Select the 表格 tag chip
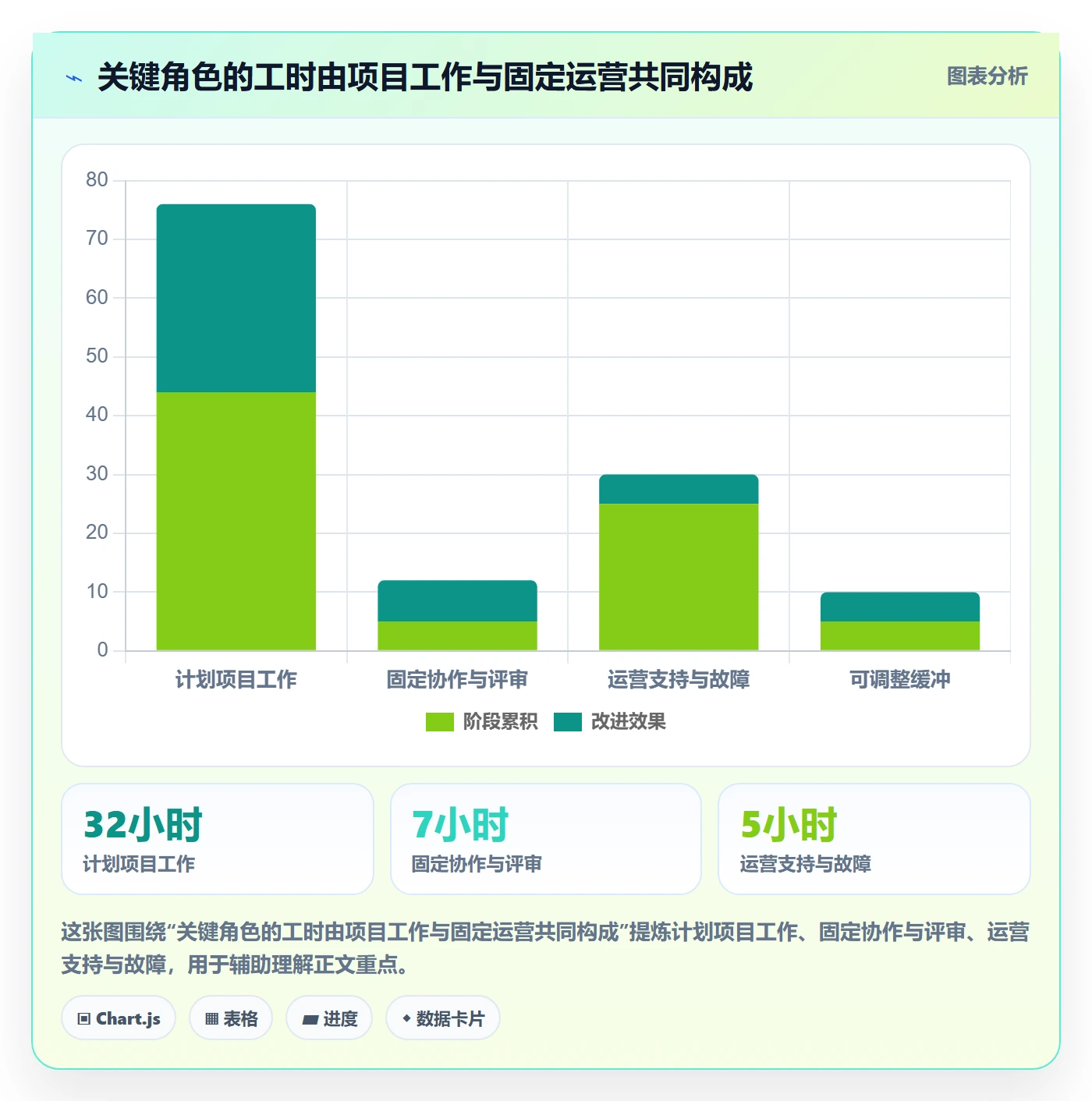Viewport: 1092px width, 1101px height. [x=231, y=1018]
